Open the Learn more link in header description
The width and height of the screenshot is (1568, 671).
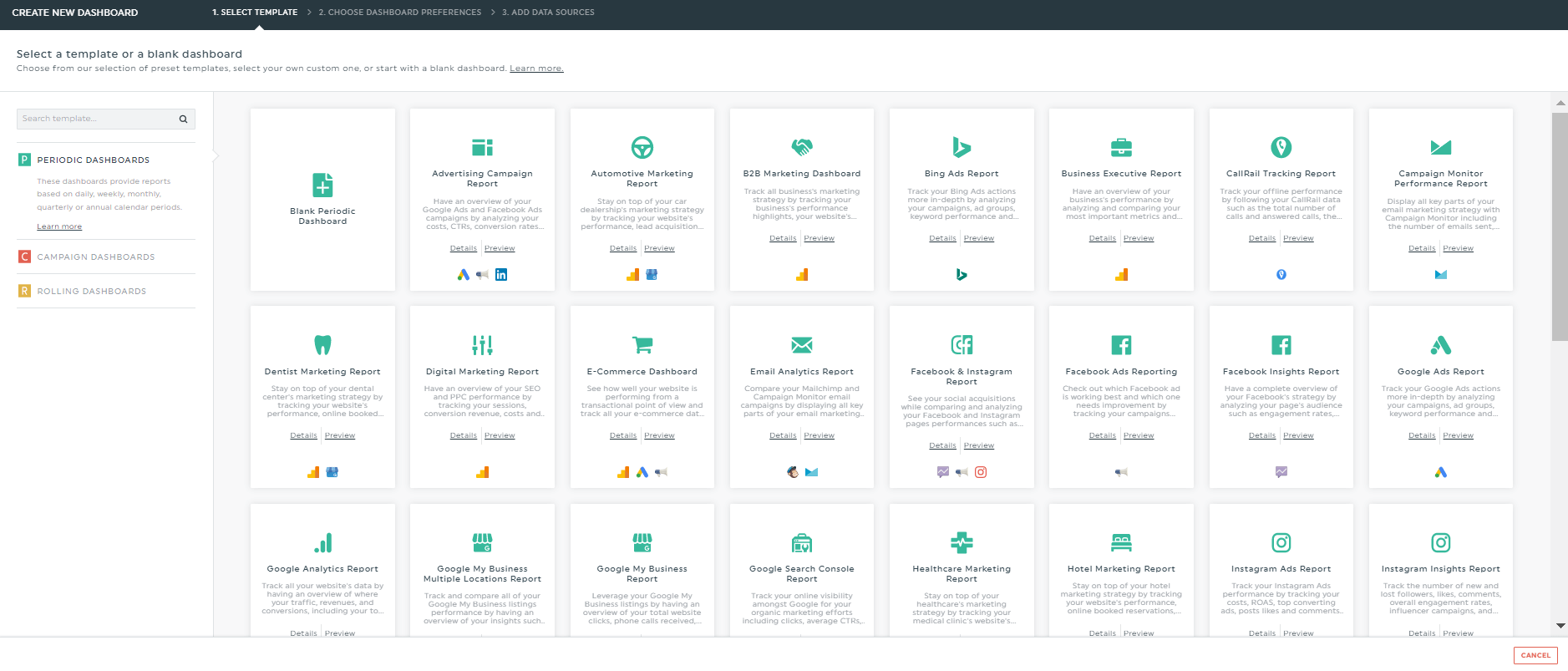tap(536, 69)
